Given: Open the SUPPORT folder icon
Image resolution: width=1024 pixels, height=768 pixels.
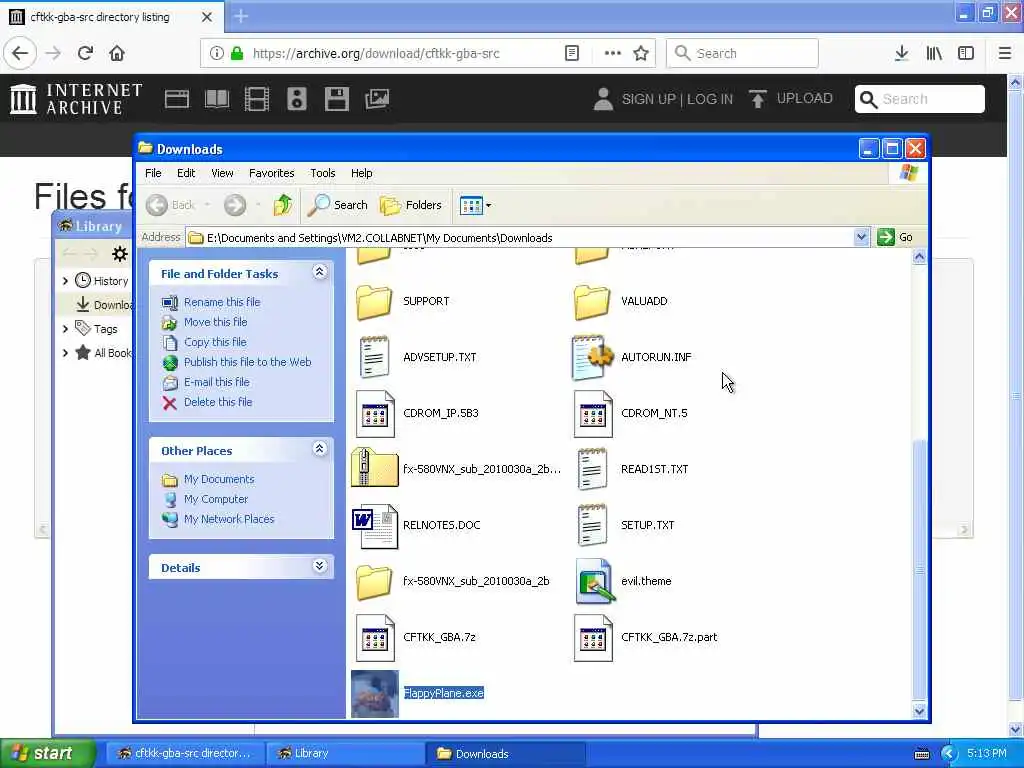Looking at the screenshot, I should point(374,302).
